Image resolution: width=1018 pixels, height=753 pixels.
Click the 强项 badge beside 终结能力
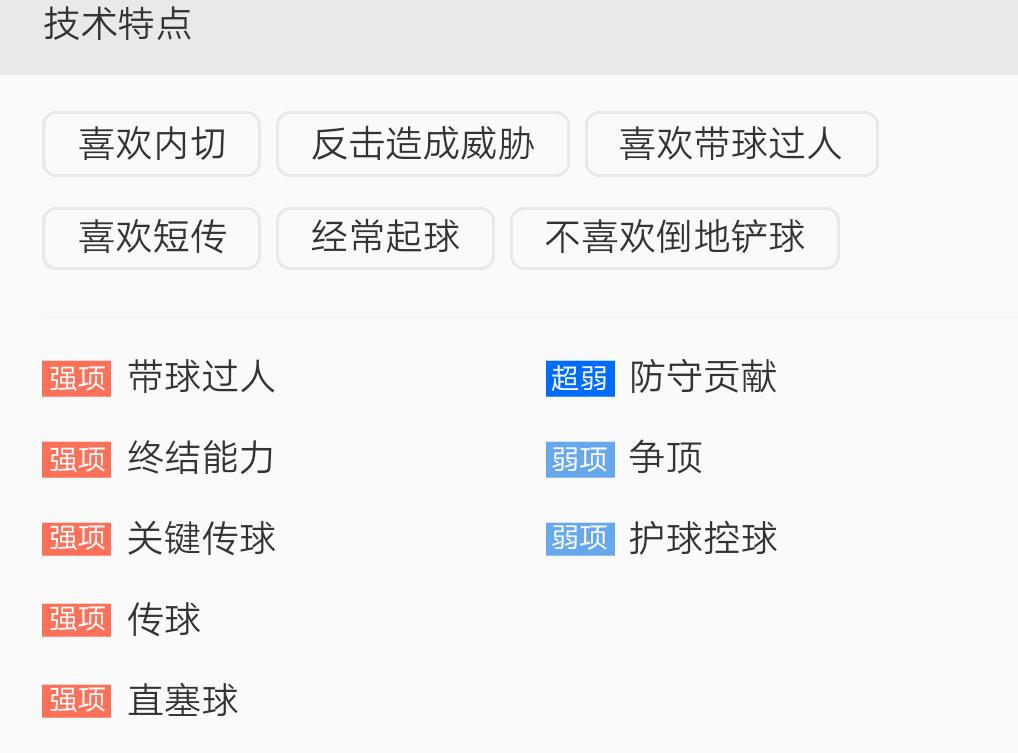pyautogui.click(x=76, y=459)
